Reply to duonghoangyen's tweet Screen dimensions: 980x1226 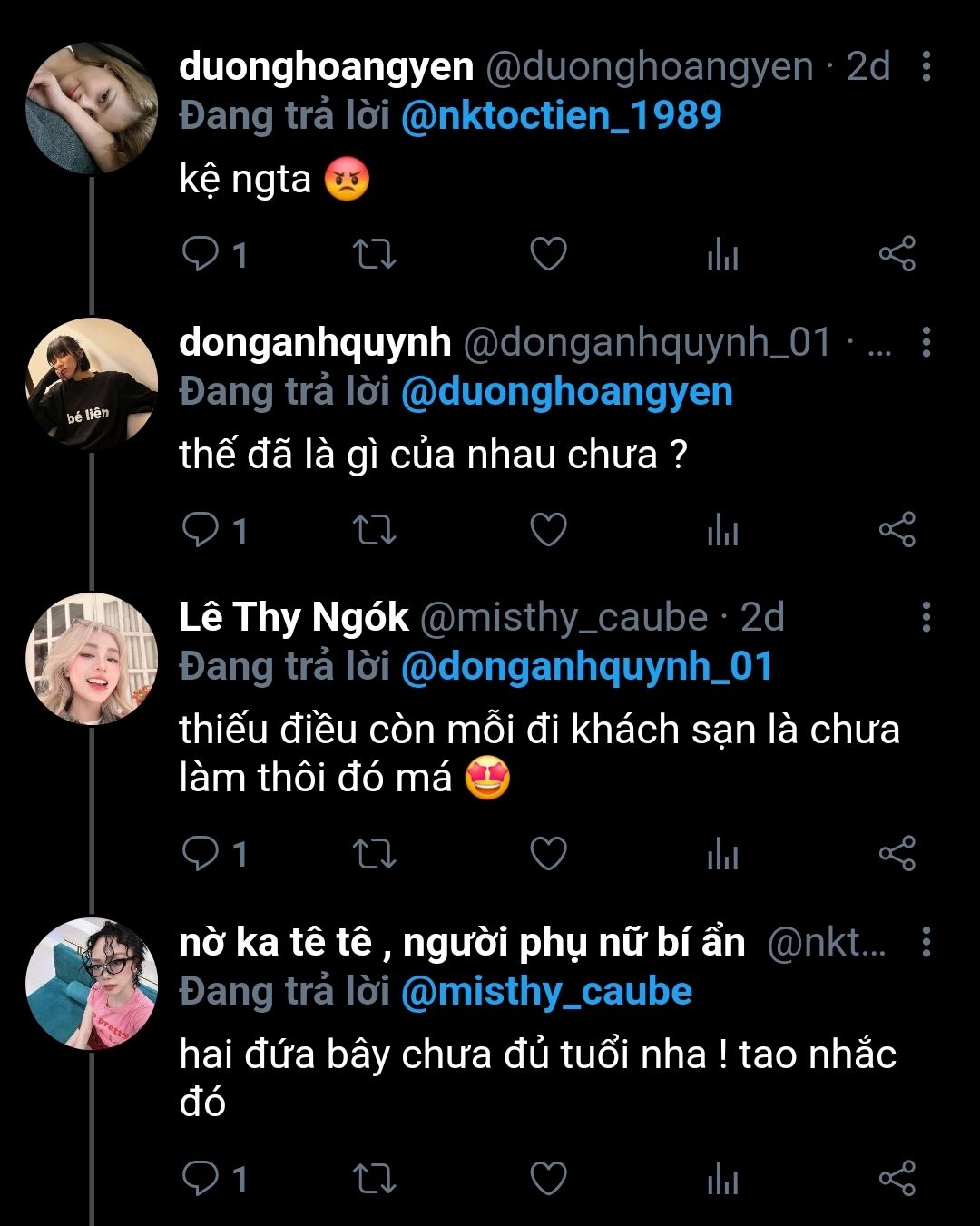coord(201,254)
